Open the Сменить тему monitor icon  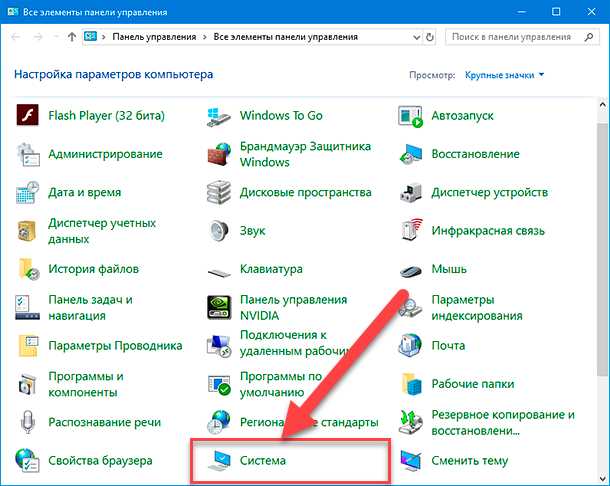tap(410, 460)
